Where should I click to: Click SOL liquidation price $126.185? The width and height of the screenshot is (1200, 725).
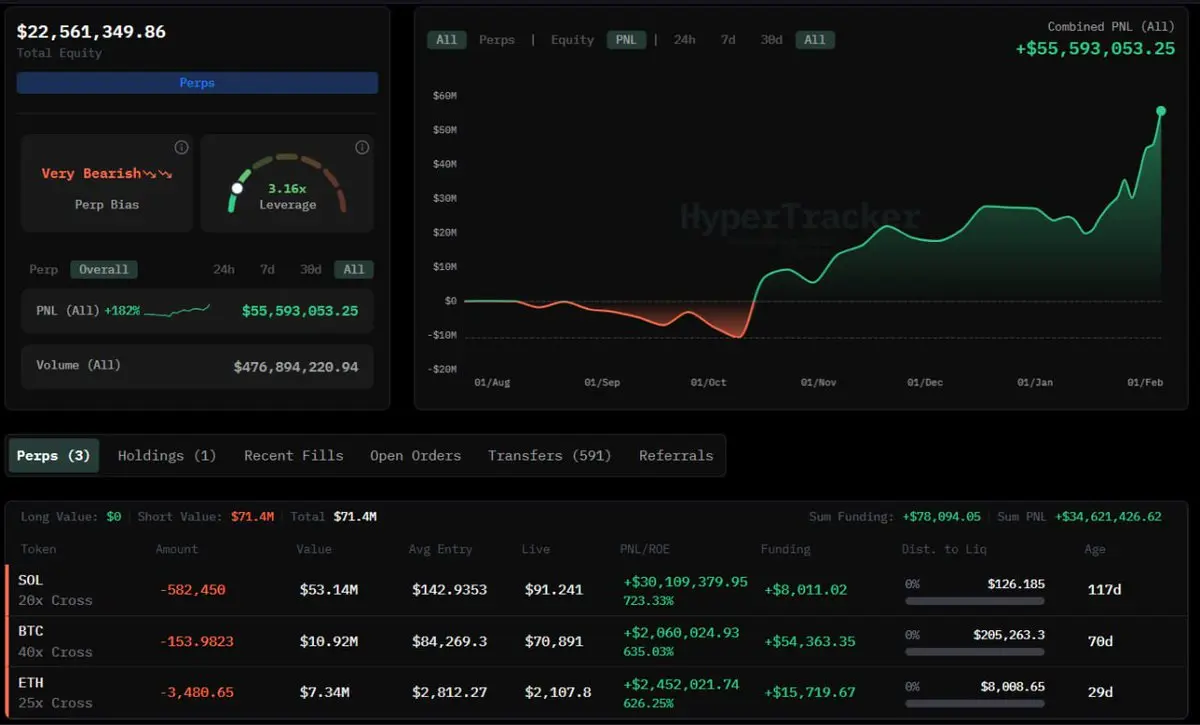[x=1016, y=584]
